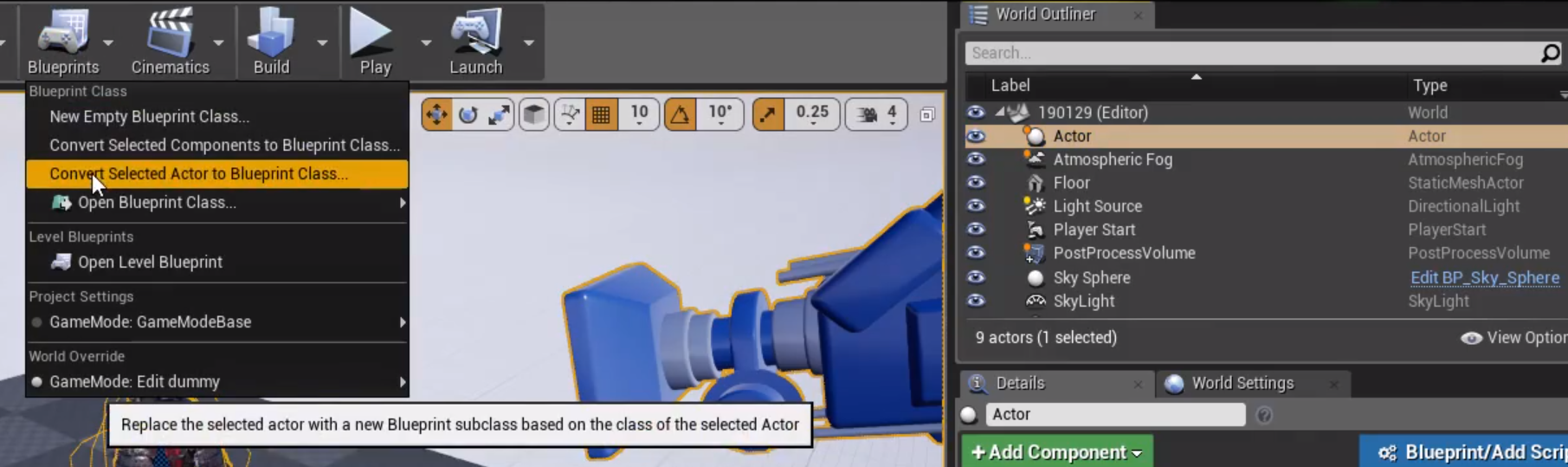Toggle surface snapping icon

tap(570, 114)
